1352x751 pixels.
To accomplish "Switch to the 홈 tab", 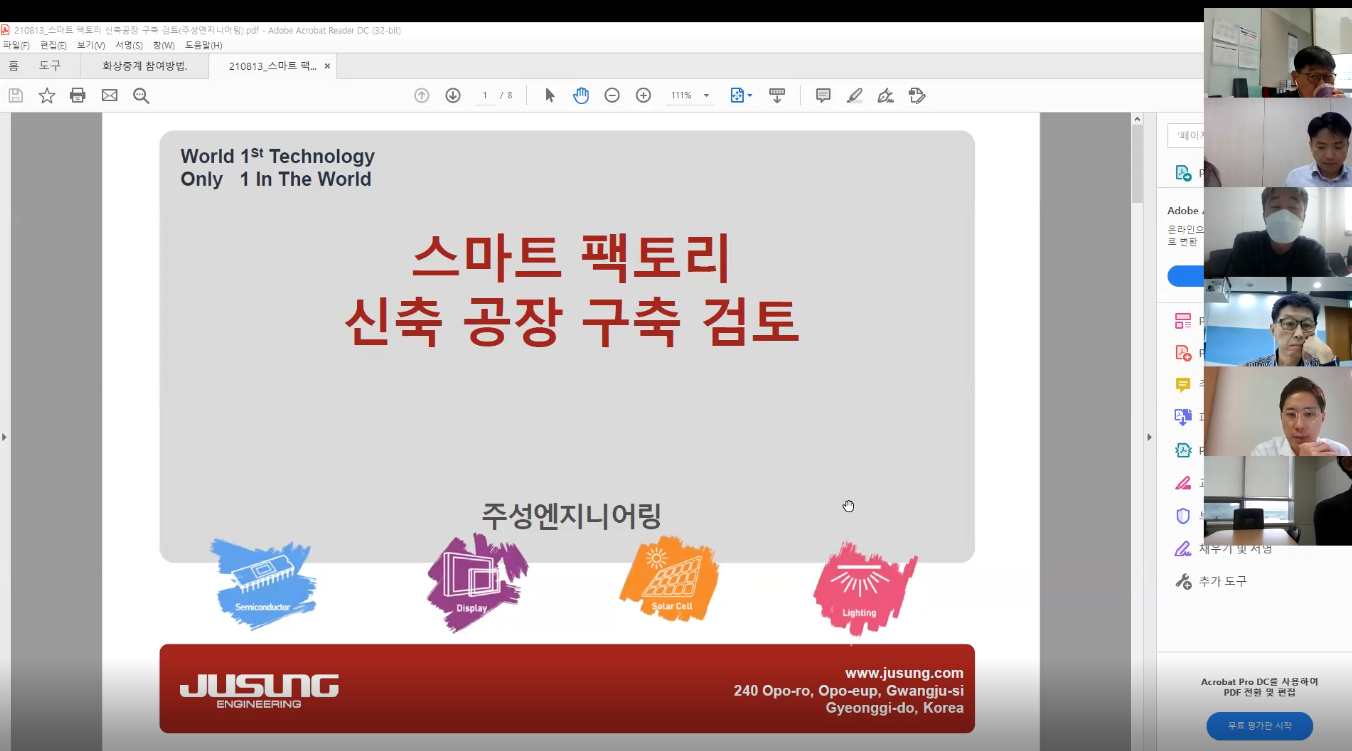I will tap(13, 66).
